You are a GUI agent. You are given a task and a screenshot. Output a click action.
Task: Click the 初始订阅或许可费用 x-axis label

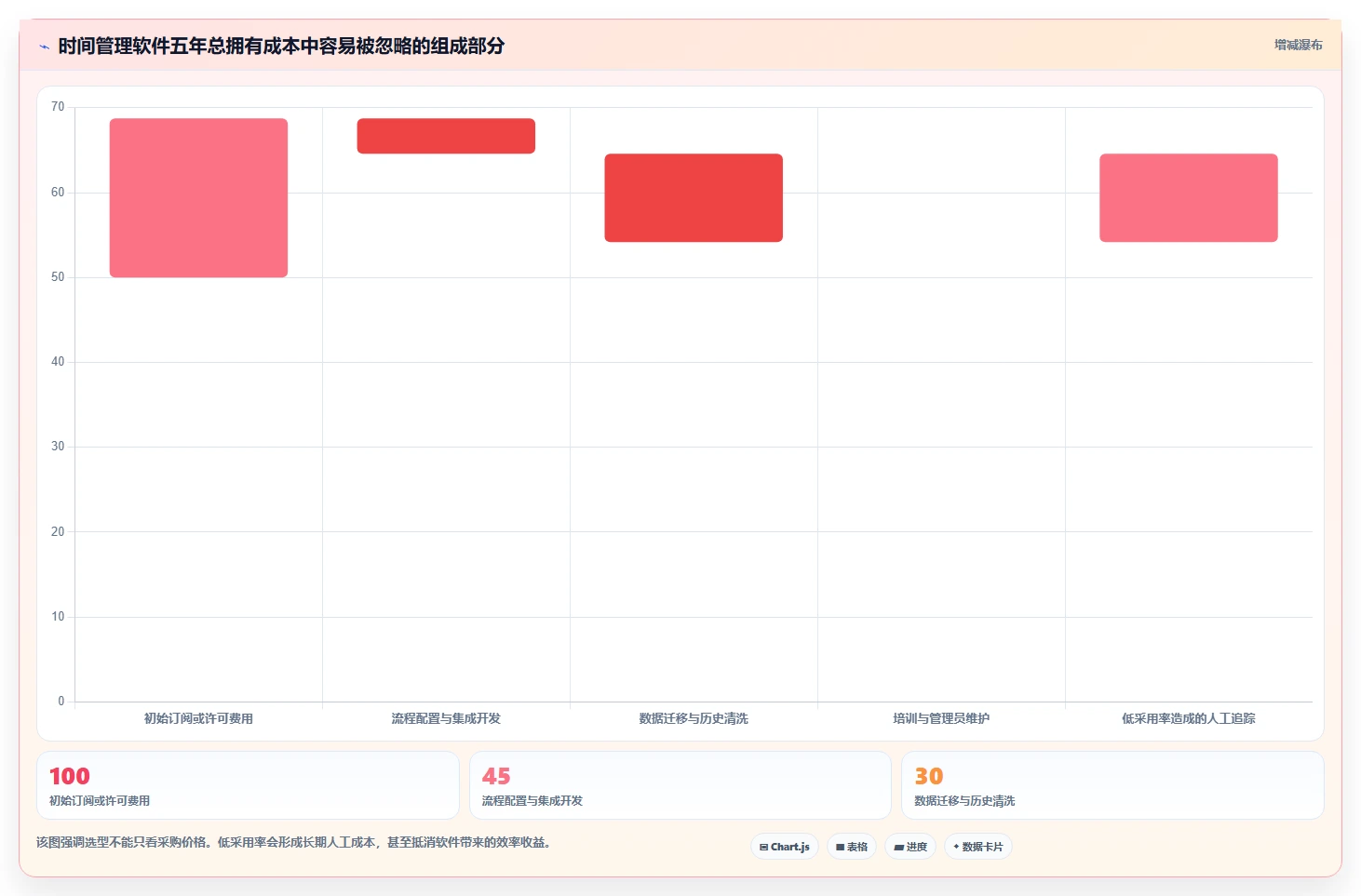(x=198, y=718)
